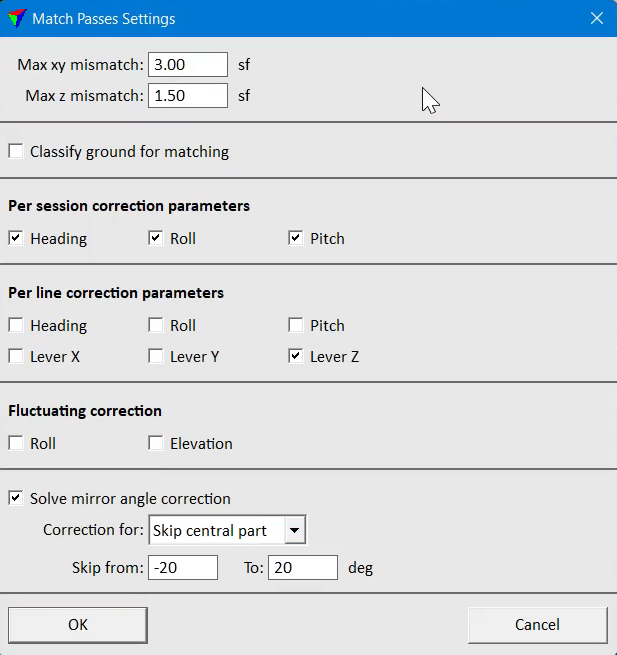Disable per session Pitch correction

(x=296, y=239)
